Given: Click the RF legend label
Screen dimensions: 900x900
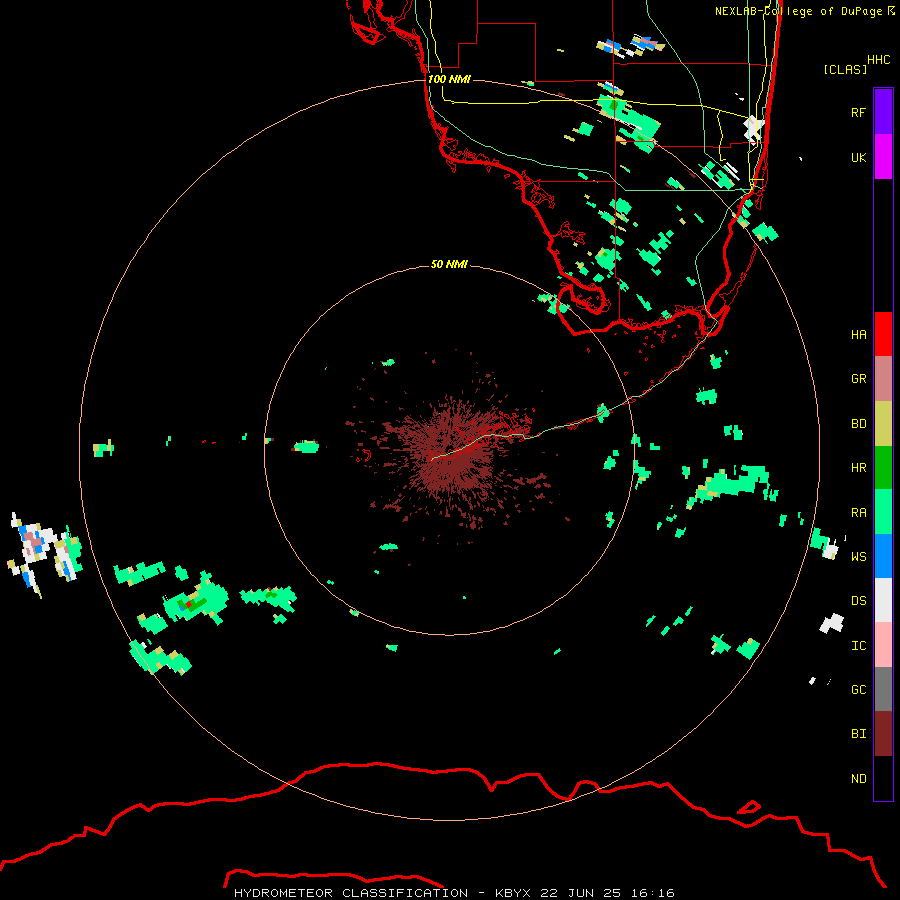Looking at the screenshot, I should click(x=858, y=113).
